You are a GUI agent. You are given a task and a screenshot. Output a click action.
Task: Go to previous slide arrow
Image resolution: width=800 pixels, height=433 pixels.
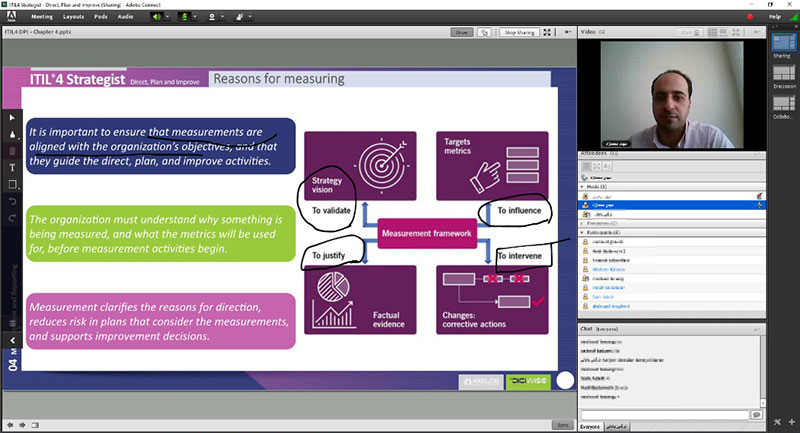(x=10, y=425)
